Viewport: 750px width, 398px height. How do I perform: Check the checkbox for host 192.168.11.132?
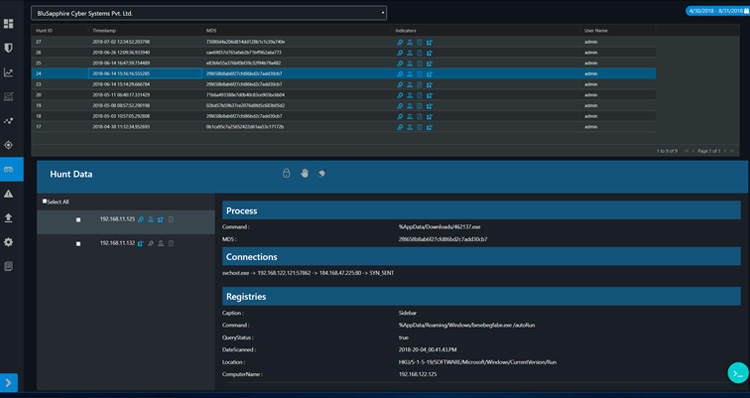(78, 243)
